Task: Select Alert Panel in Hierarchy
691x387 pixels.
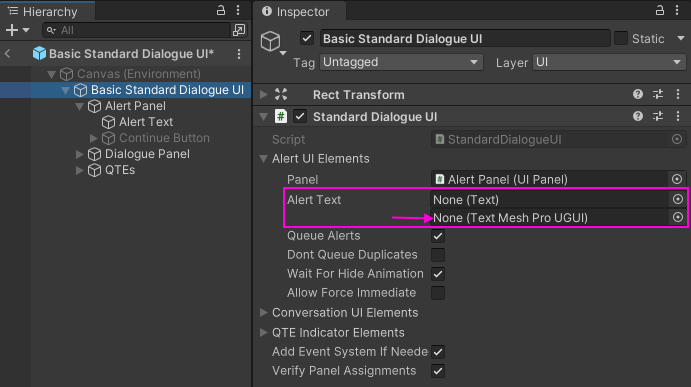Action: [135, 106]
